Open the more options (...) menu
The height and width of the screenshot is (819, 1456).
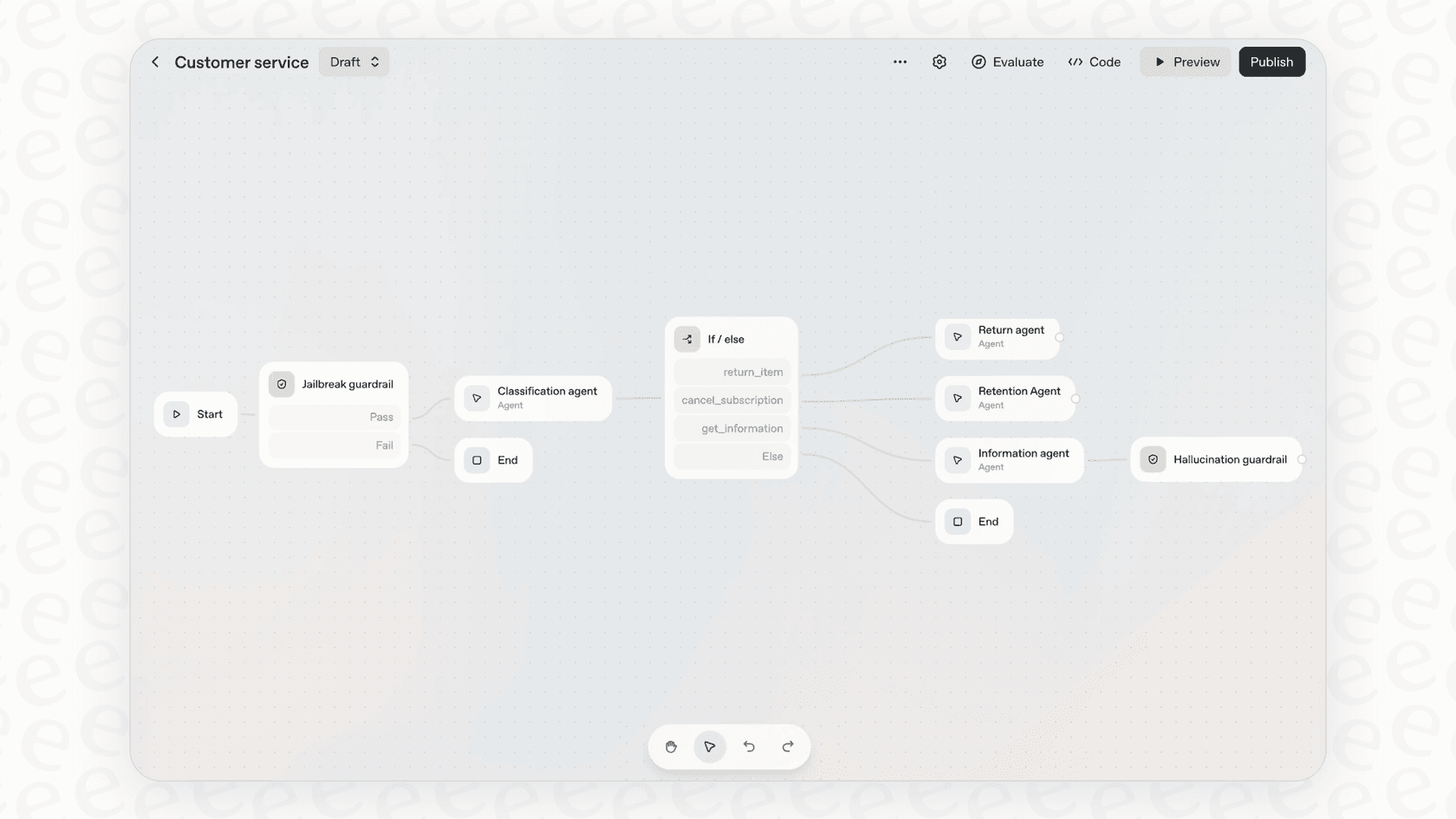(900, 62)
